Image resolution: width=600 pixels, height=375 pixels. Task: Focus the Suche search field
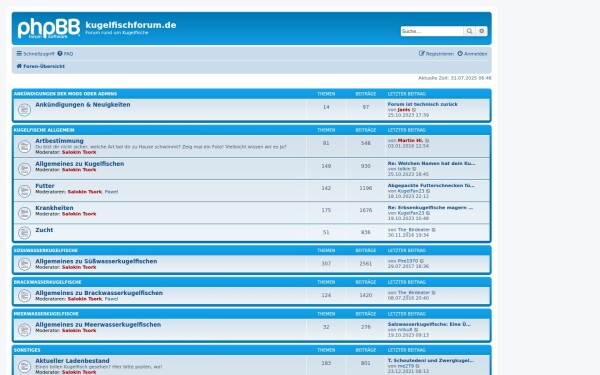[432, 31]
